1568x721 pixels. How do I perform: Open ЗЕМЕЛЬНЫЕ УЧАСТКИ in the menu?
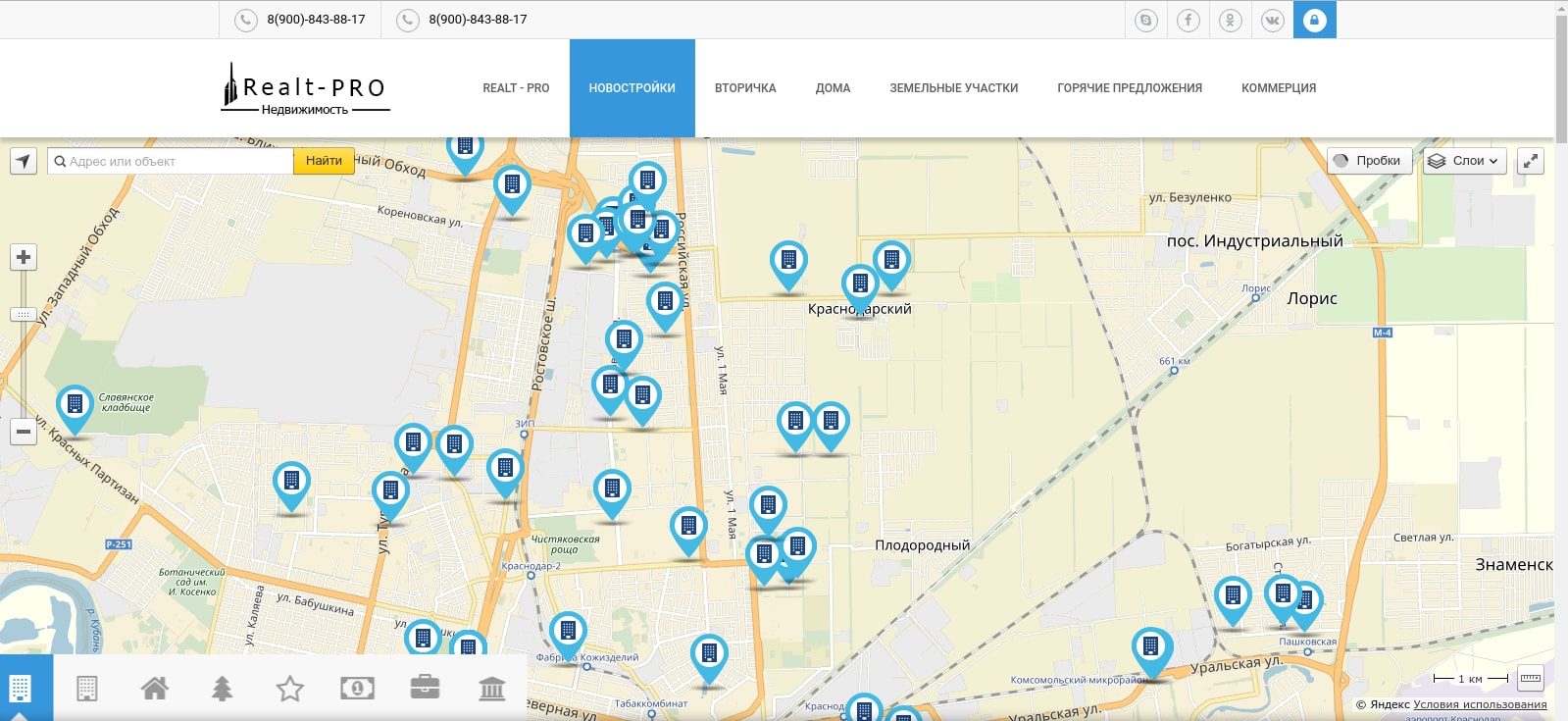tap(954, 88)
